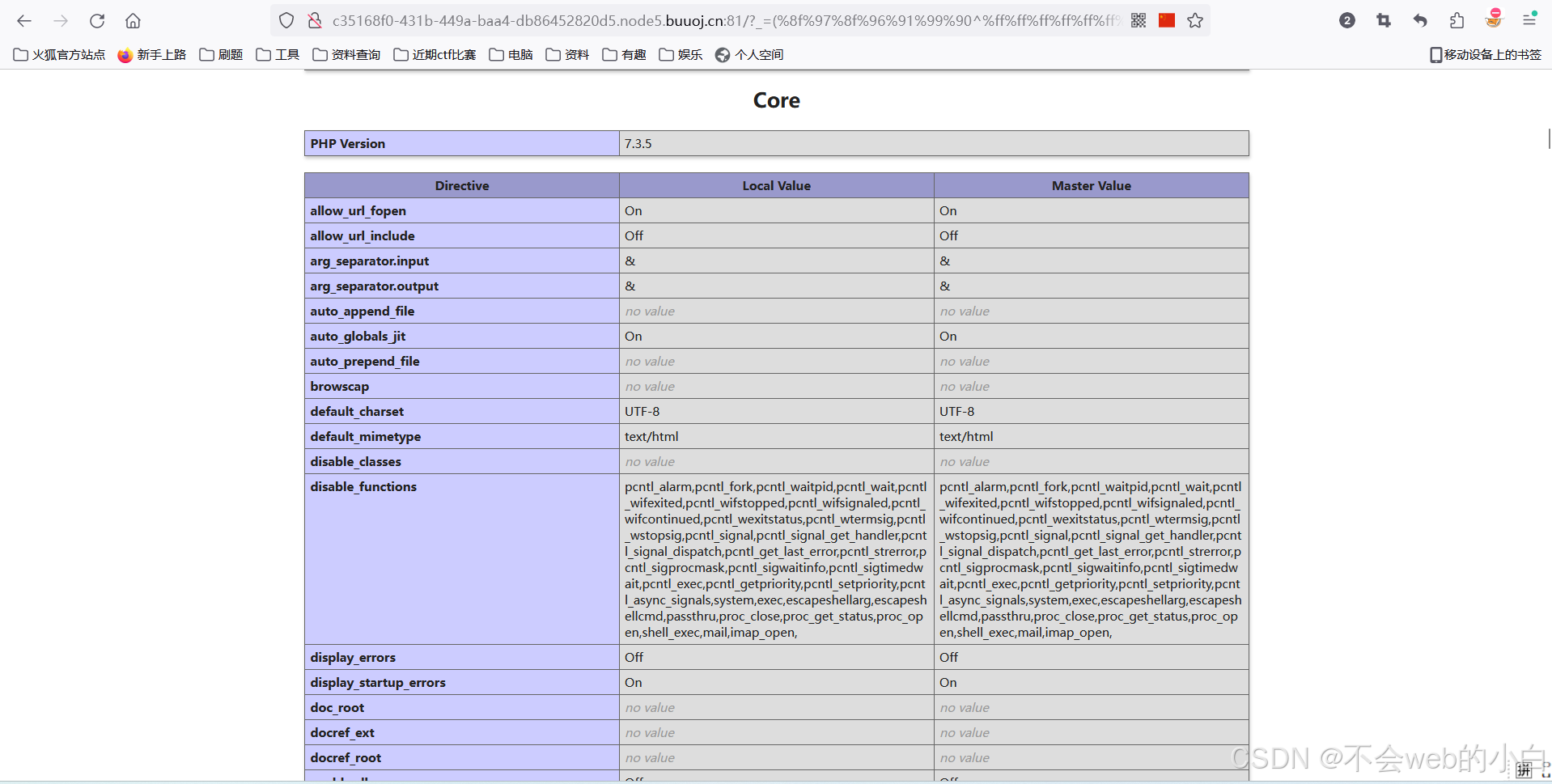This screenshot has width=1552, height=784.
Task: Click the disable_classes directive name
Action: coord(355,461)
